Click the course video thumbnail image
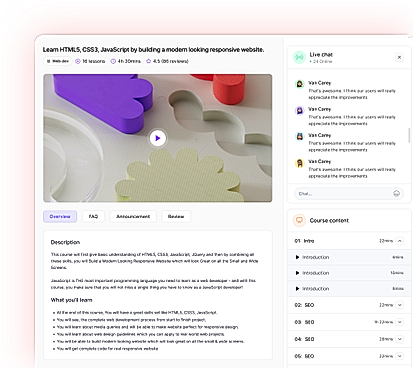 (x=158, y=138)
